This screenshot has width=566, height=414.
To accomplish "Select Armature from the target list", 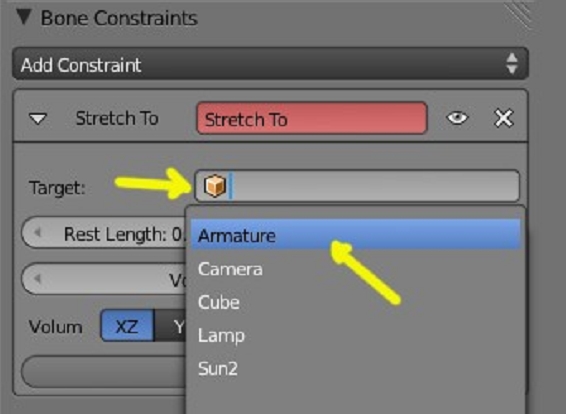I will point(356,235).
